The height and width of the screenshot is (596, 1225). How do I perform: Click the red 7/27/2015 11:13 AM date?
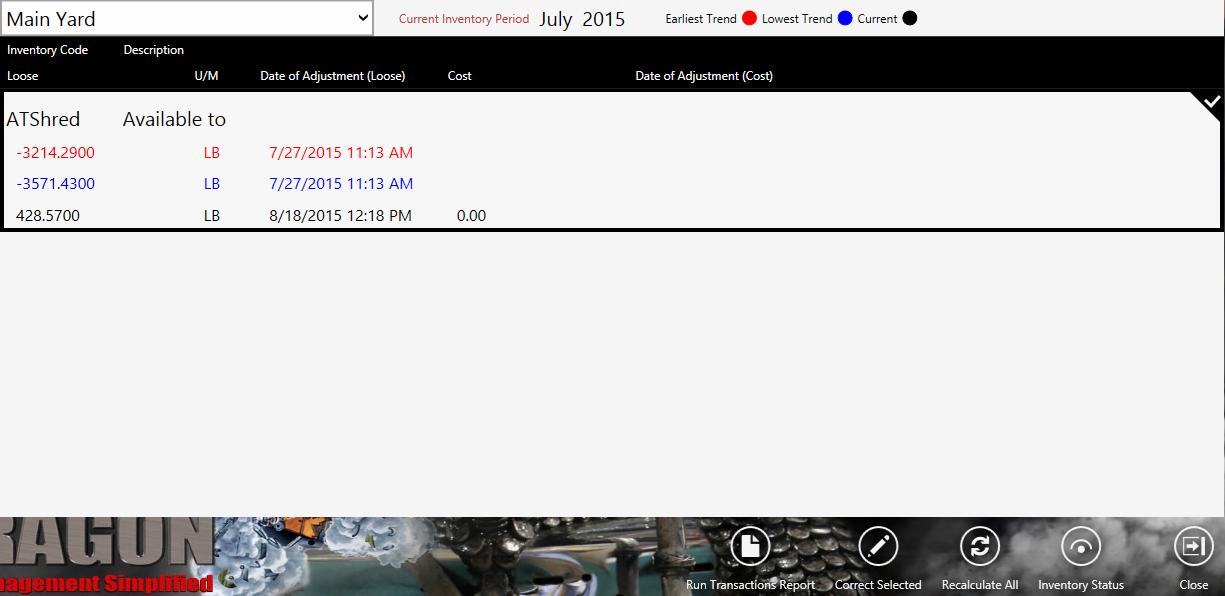coord(341,153)
